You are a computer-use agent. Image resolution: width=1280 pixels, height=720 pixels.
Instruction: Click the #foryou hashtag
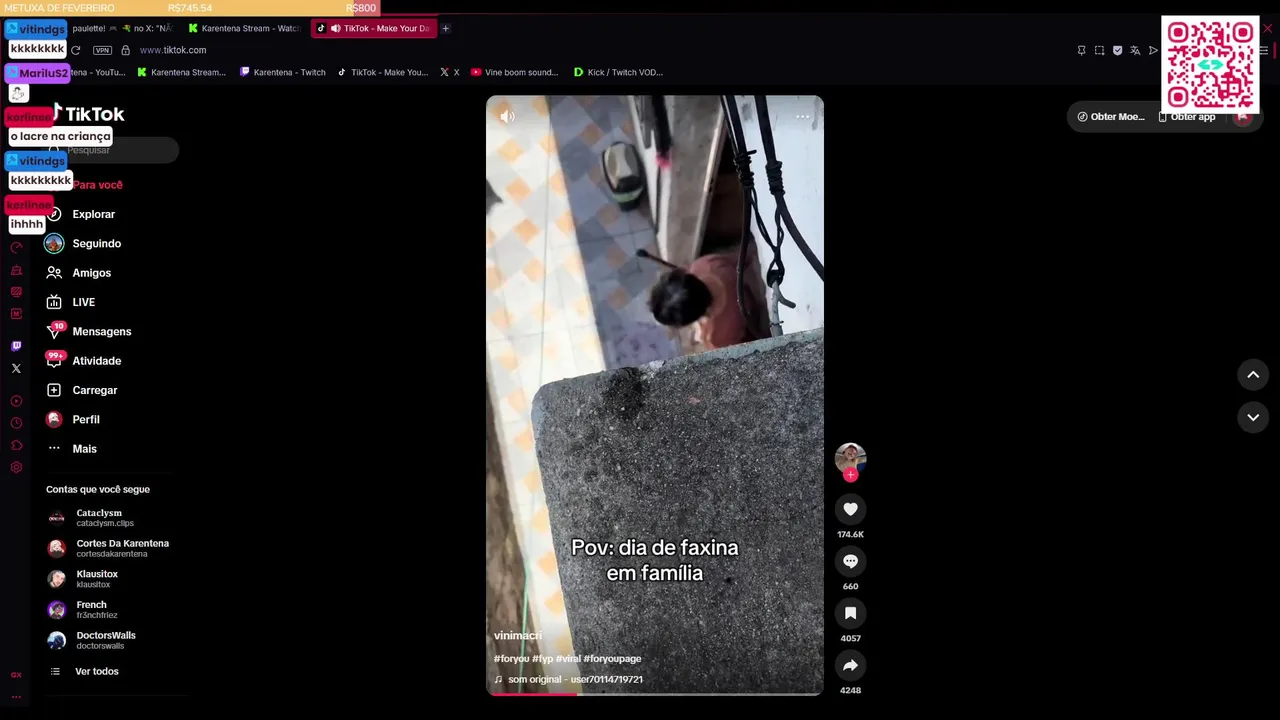[511, 659]
